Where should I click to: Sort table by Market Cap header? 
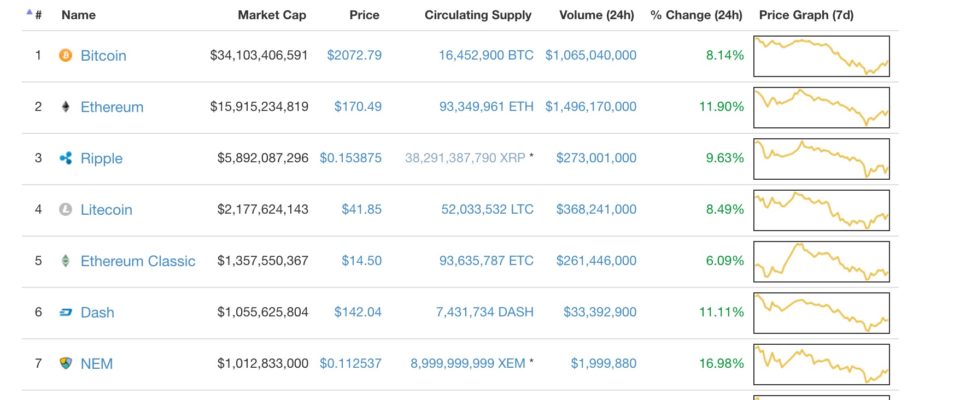[272, 15]
